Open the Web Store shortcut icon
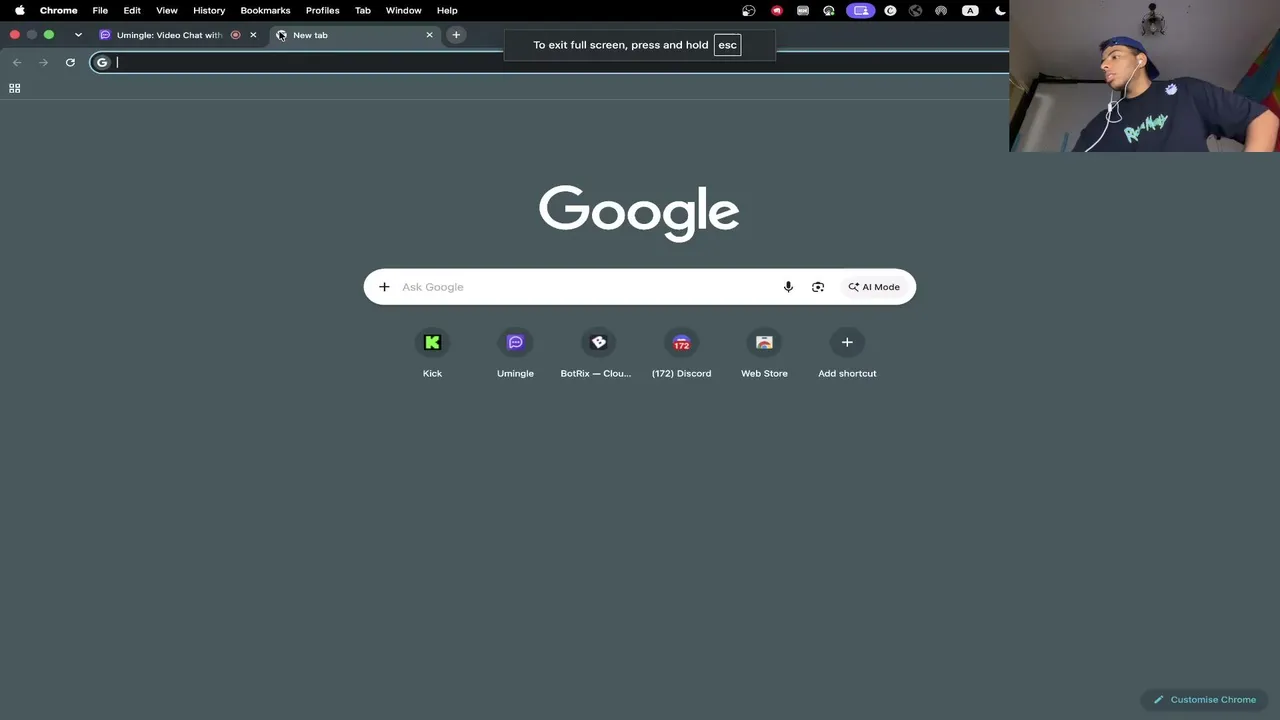 (764, 343)
